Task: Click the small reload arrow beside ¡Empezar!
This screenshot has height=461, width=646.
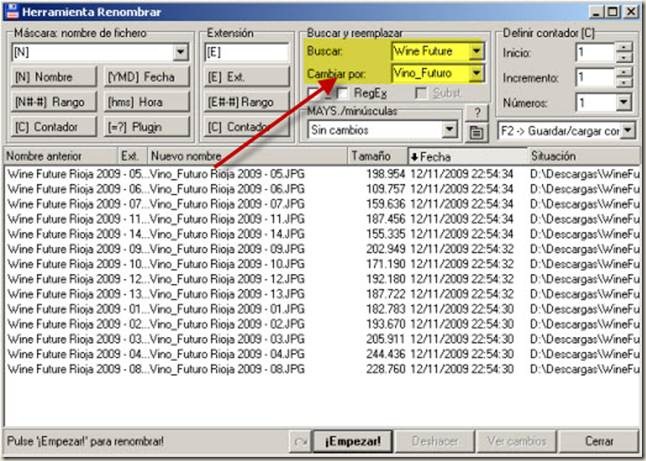Action: (299, 441)
